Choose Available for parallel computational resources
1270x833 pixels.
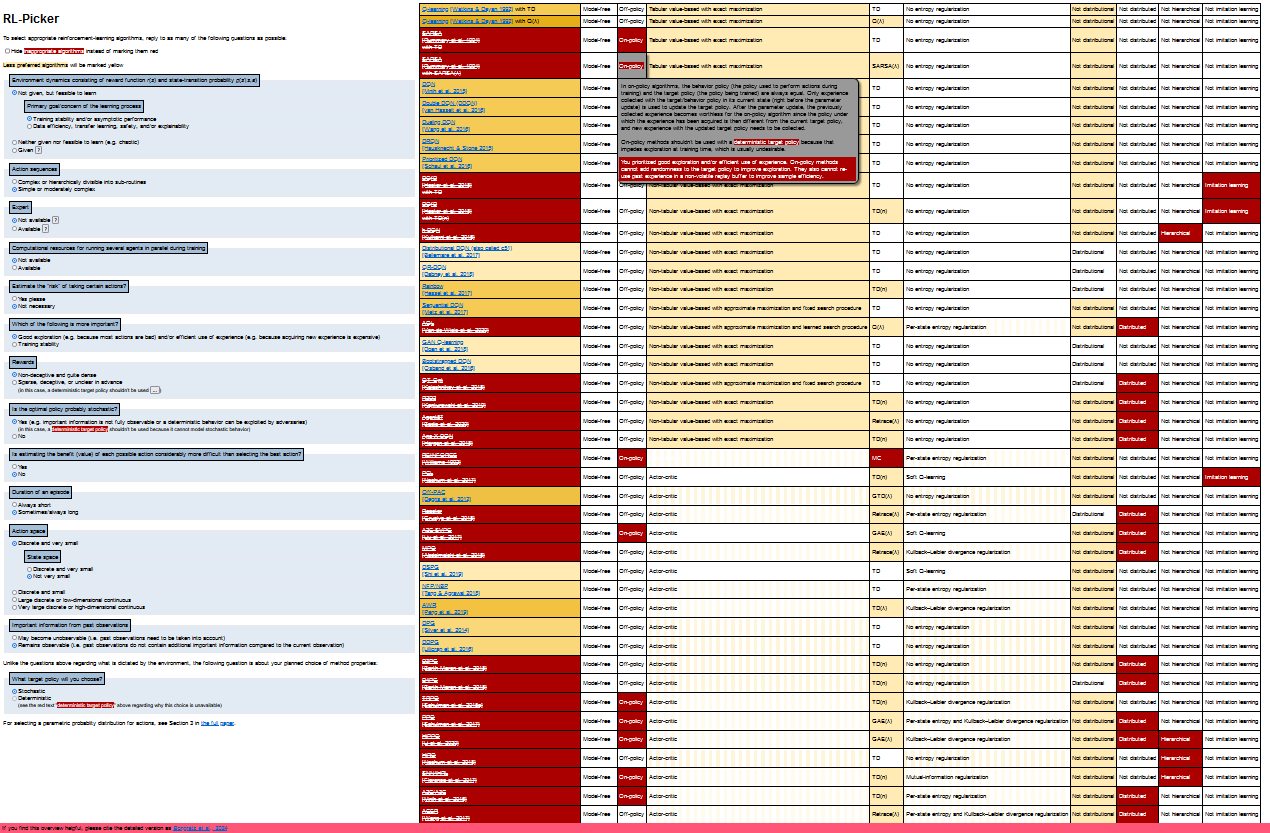click(x=14, y=268)
